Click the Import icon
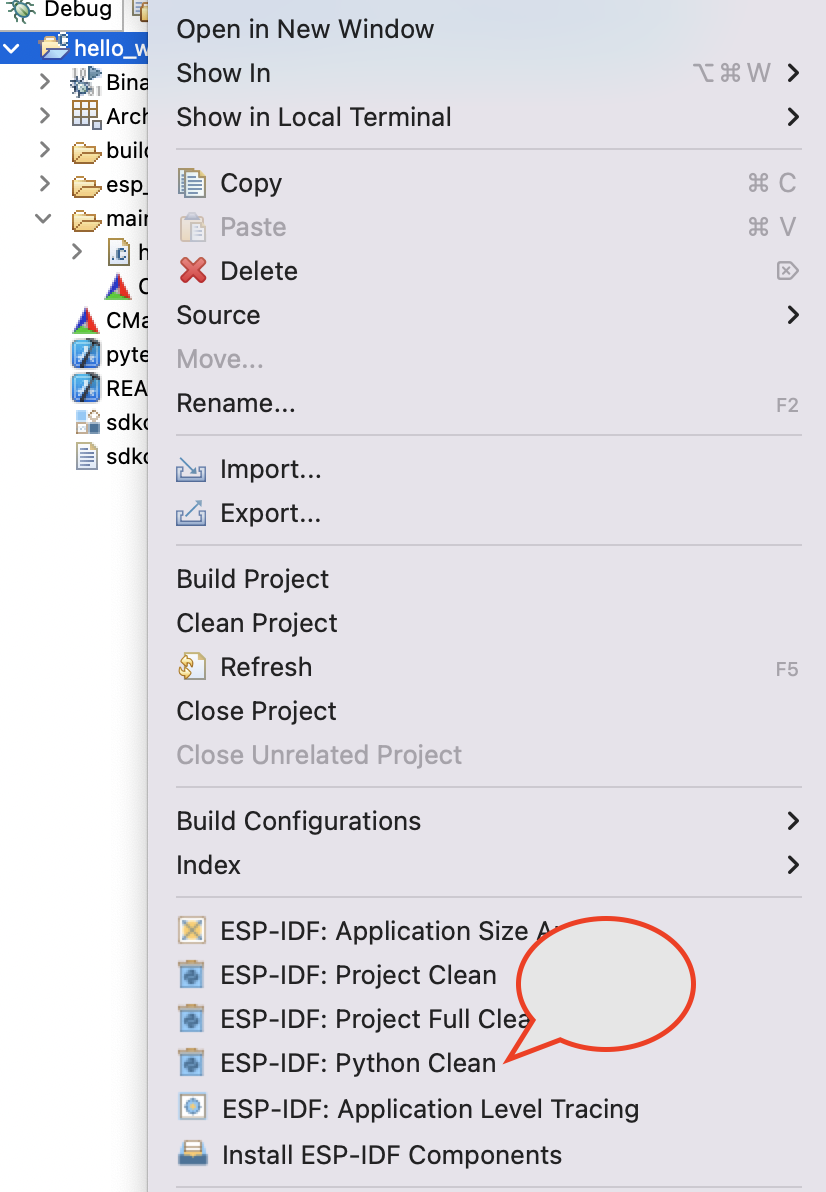The height and width of the screenshot is (1192, 826). click(x=191, y=470)
